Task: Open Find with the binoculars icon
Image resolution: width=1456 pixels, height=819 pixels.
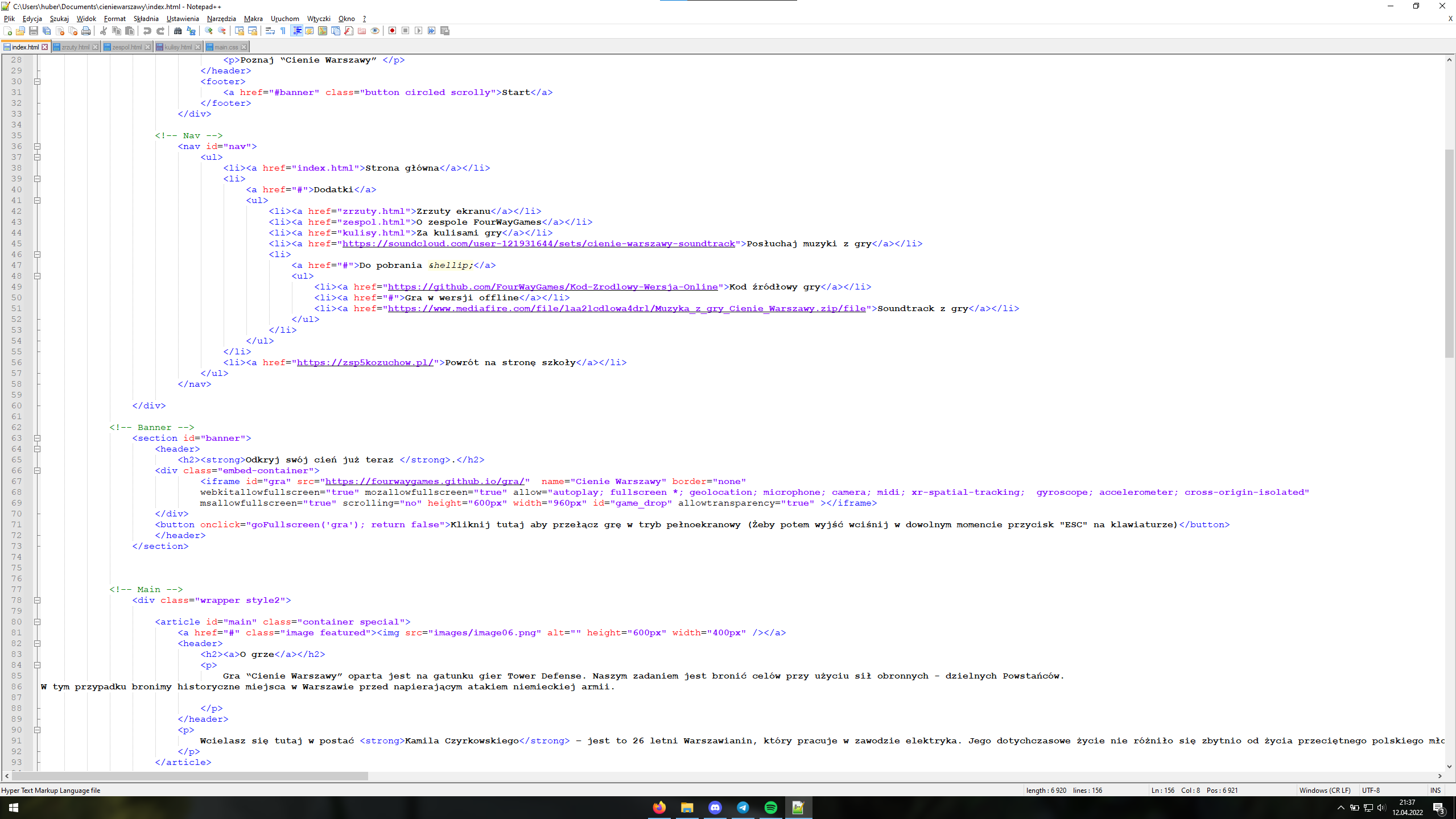Action: (x=178, y=31)
